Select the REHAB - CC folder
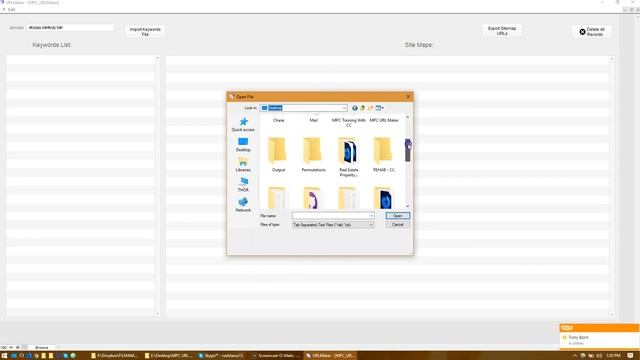The image size is (640, 360). pos(384,155)
